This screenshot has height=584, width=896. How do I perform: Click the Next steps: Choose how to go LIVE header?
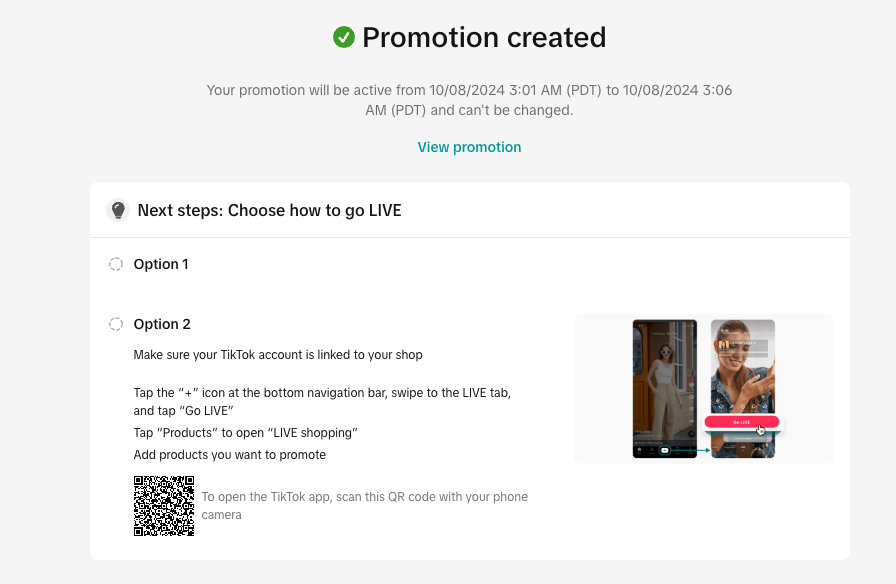[x=269, y=210]
